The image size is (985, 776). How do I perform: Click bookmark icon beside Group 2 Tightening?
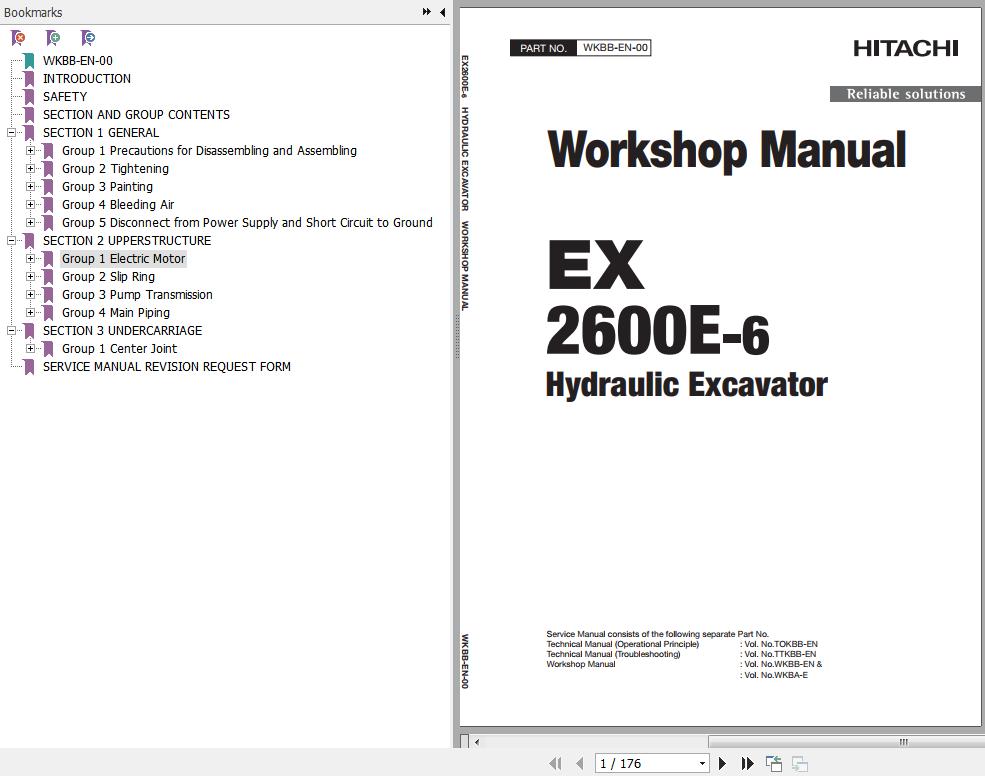coord(48,169)
